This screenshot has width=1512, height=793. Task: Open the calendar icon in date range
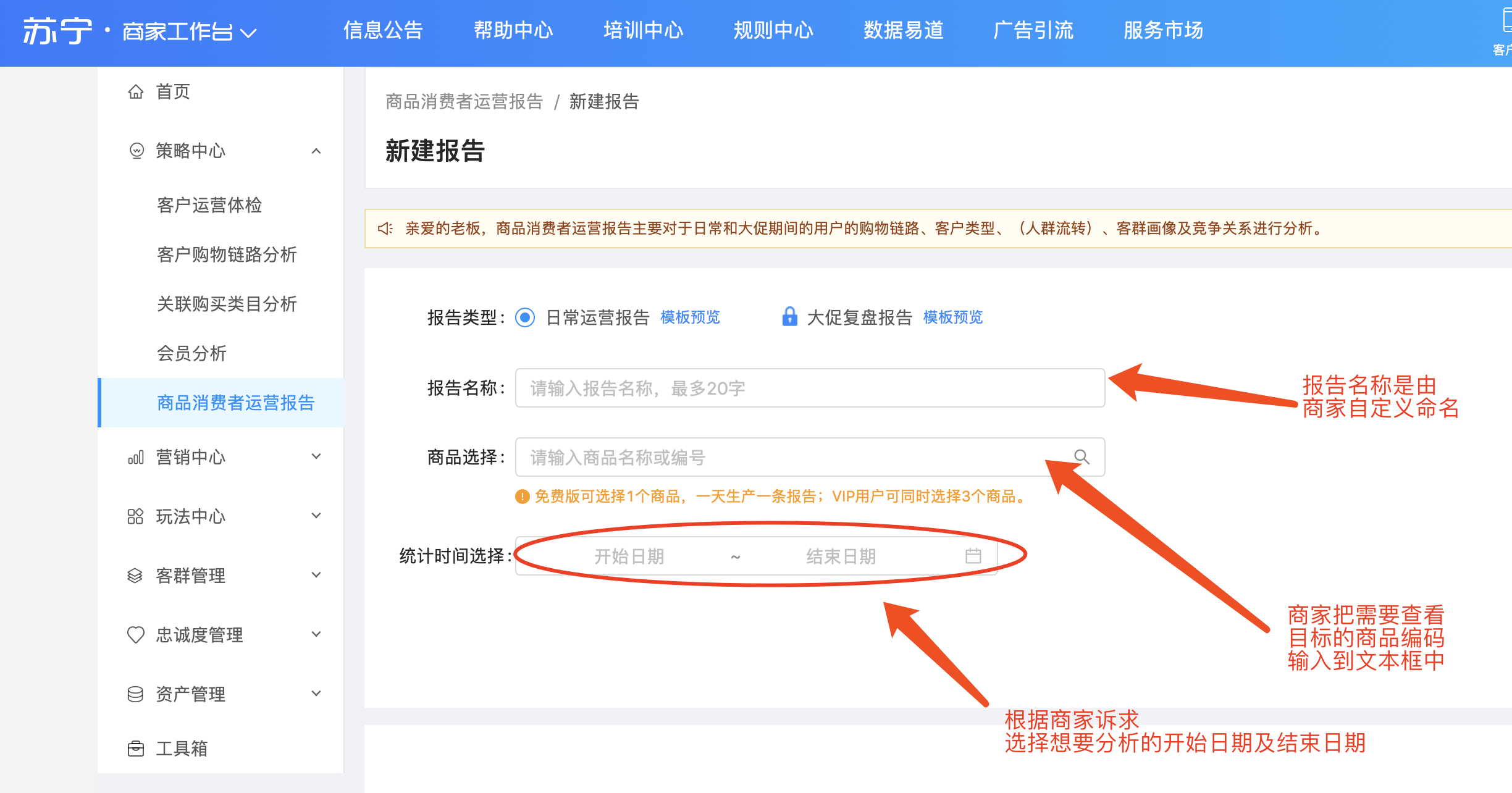(x=973, y=556)
